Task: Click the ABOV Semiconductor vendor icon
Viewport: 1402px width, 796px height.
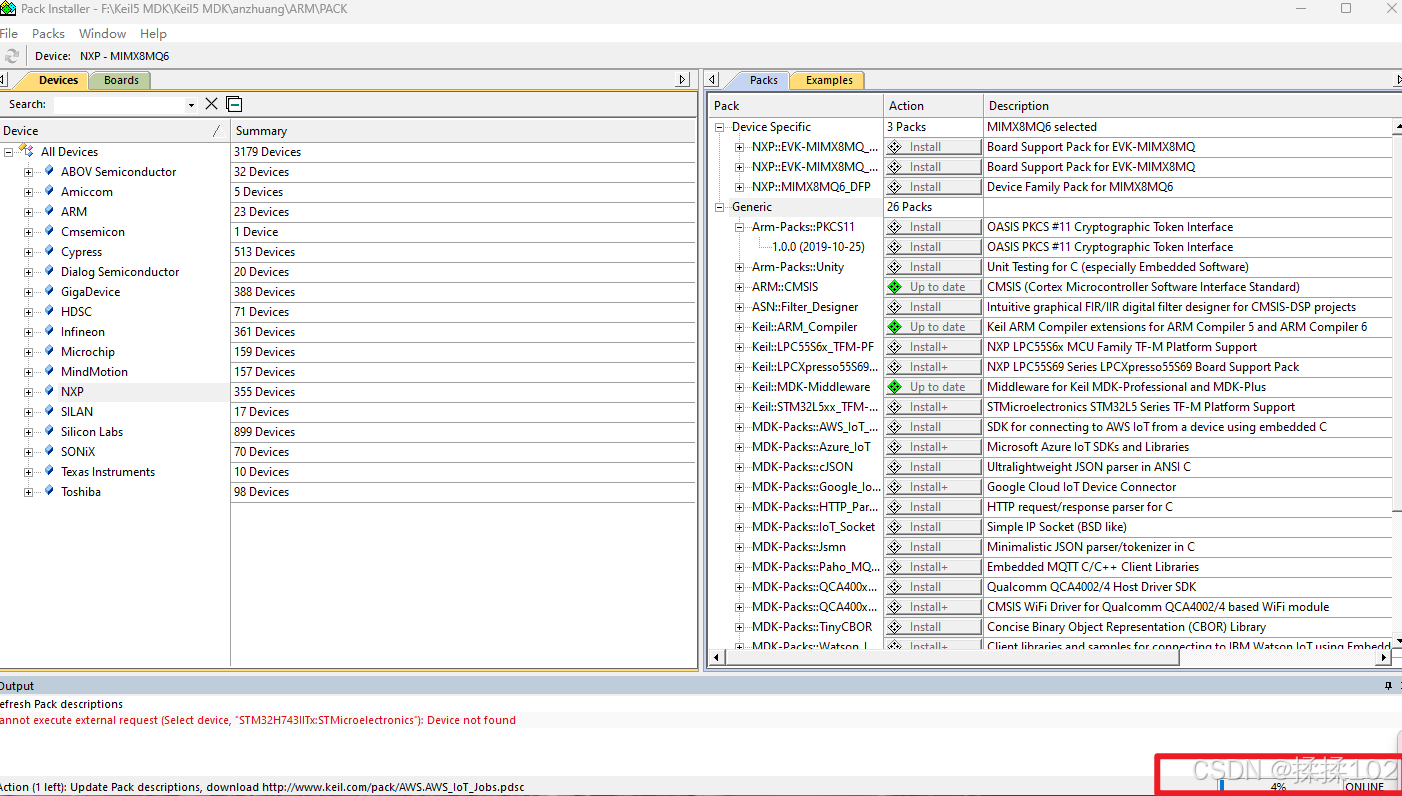Action: pos(49,171)
